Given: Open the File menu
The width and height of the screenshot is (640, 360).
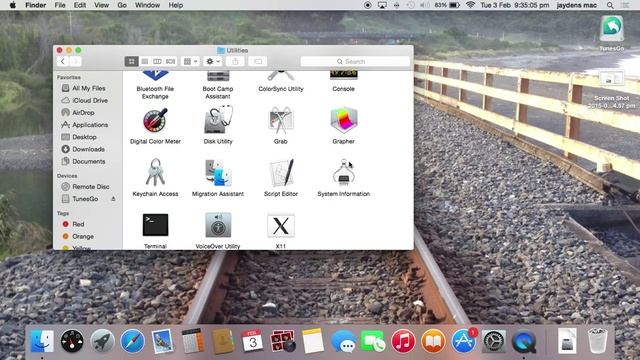Looking at the screenshot, I should (60, 5).
